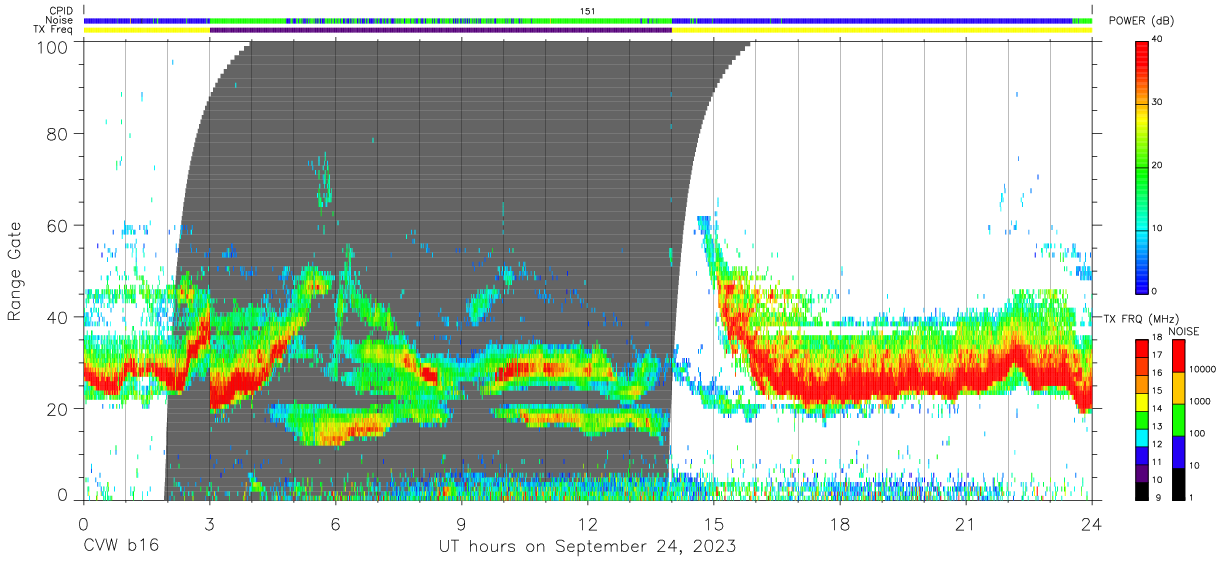Click the TX Freq row label
1228x567 pixels.
(54, 30)
